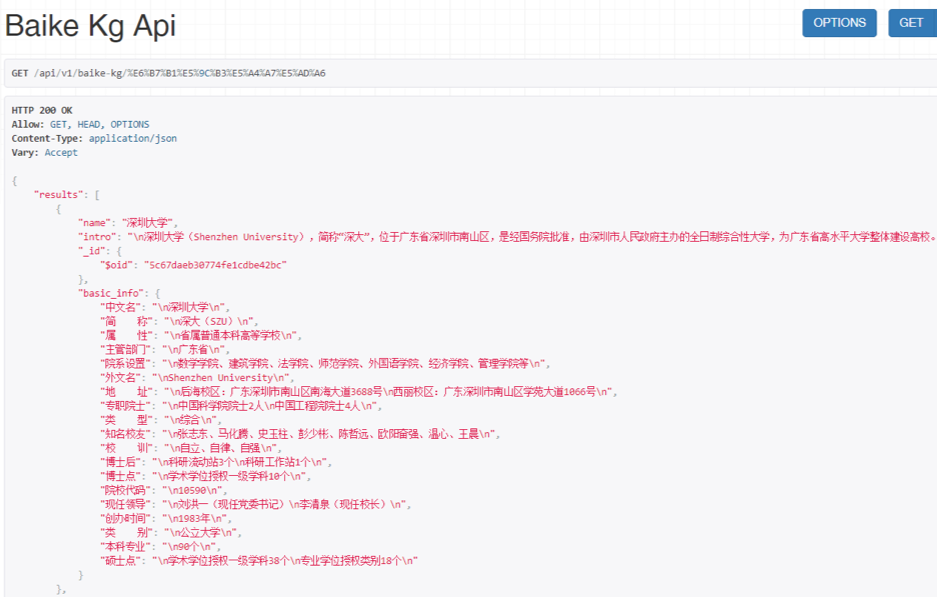Click the 博士后 row

[216, 462]
